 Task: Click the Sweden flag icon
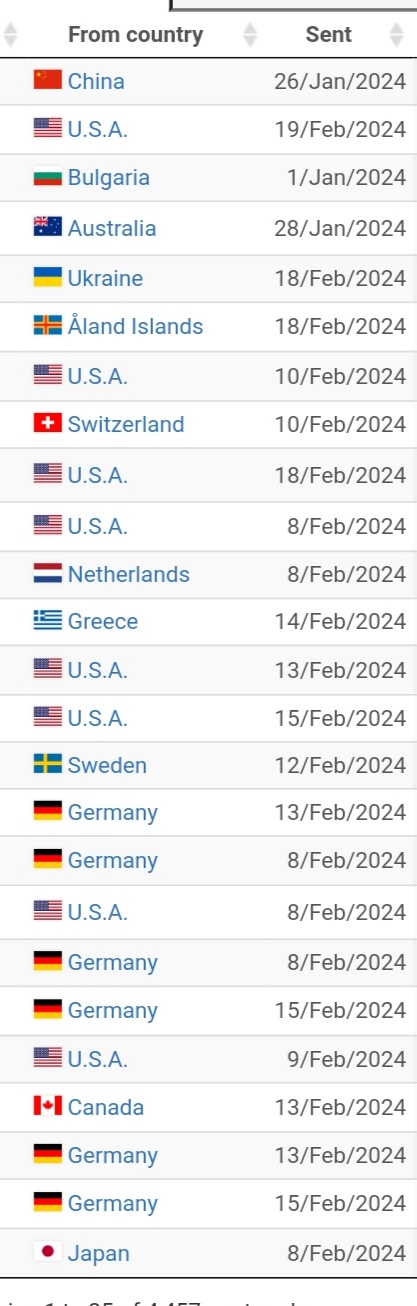coord(47,765)
